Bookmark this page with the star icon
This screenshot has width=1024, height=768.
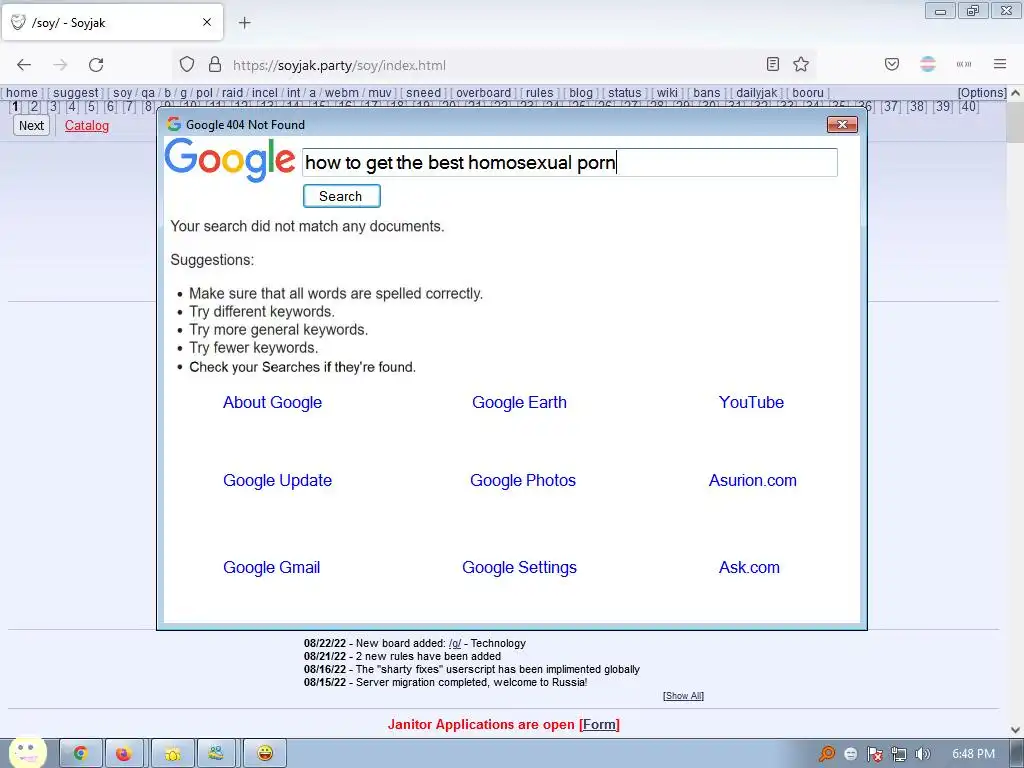[x=801, y=64]
